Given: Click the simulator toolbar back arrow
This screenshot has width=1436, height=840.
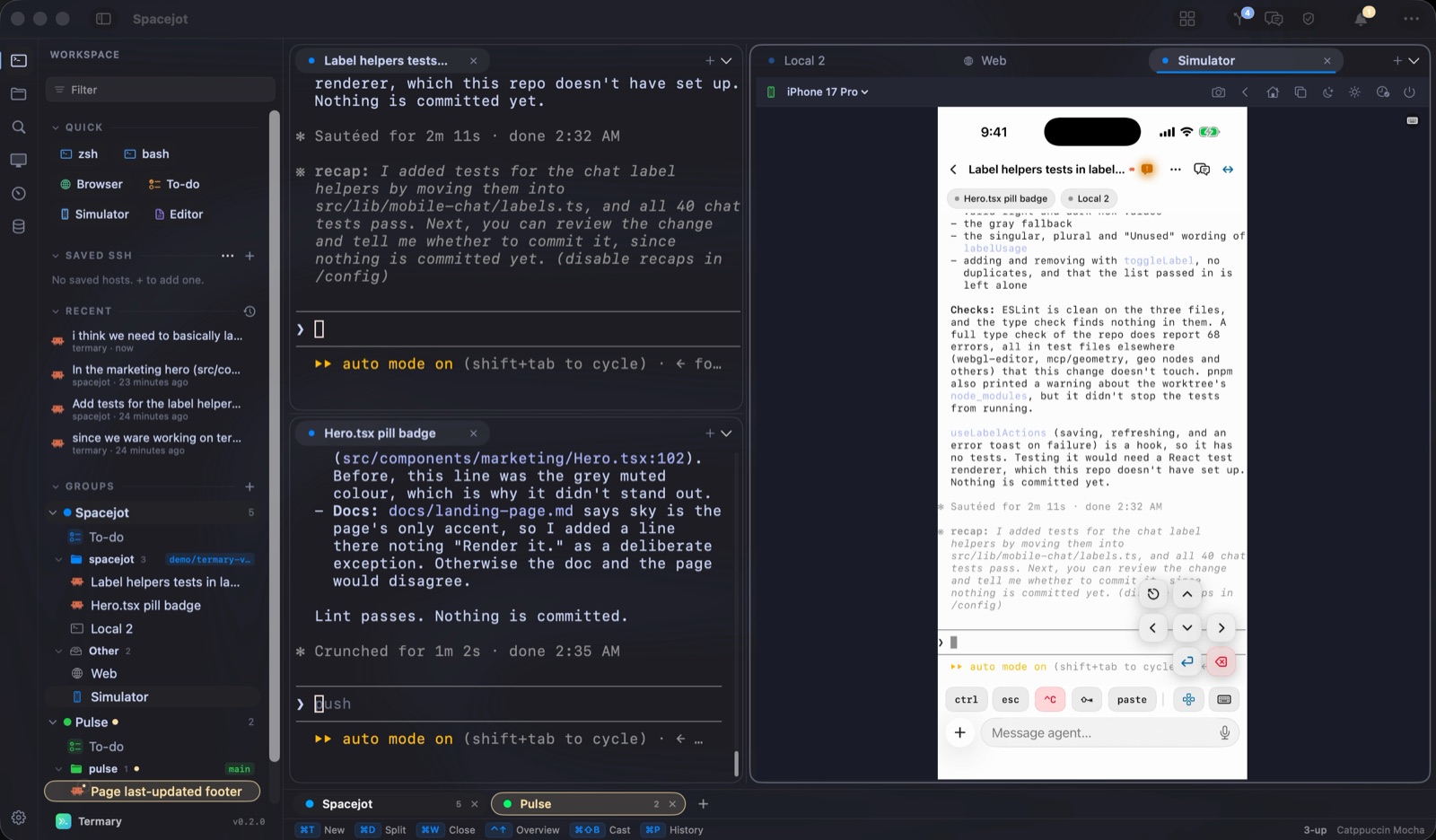Looking at the screenshot, I should [1245, 92].
